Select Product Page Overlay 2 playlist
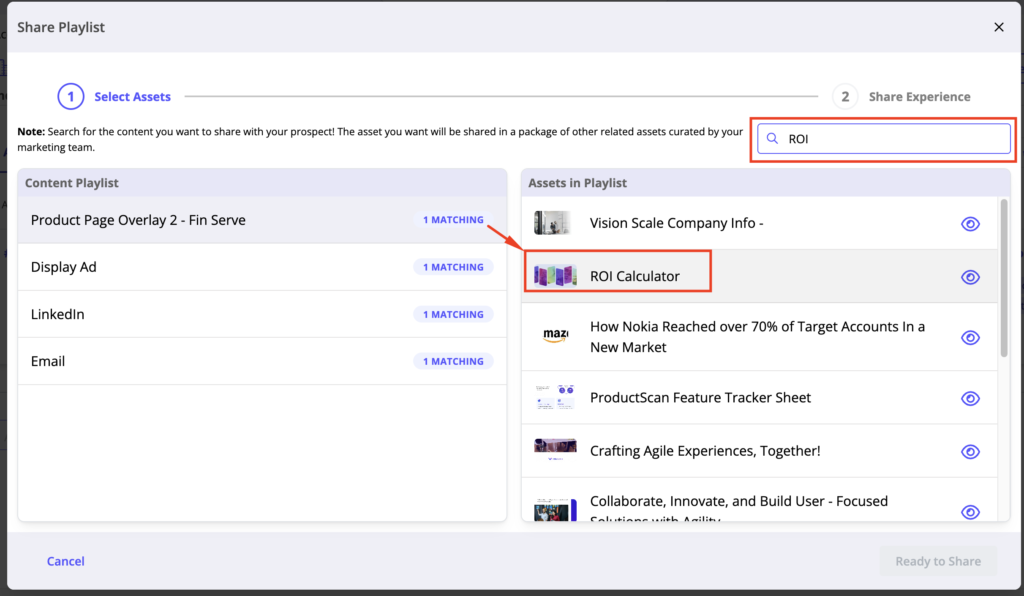1024x596 pixels. [138, 220]
